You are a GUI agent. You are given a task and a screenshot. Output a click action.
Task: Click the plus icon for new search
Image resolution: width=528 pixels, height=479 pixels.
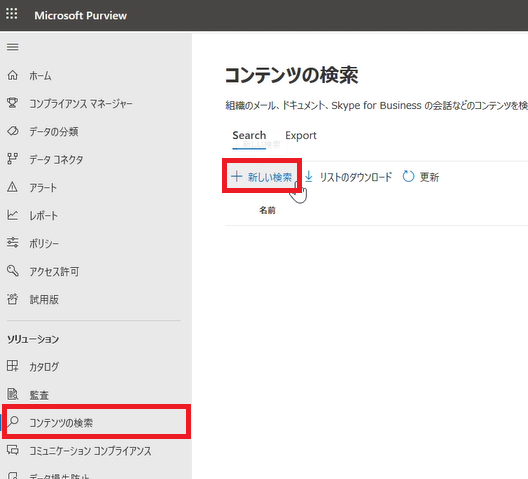237,176
